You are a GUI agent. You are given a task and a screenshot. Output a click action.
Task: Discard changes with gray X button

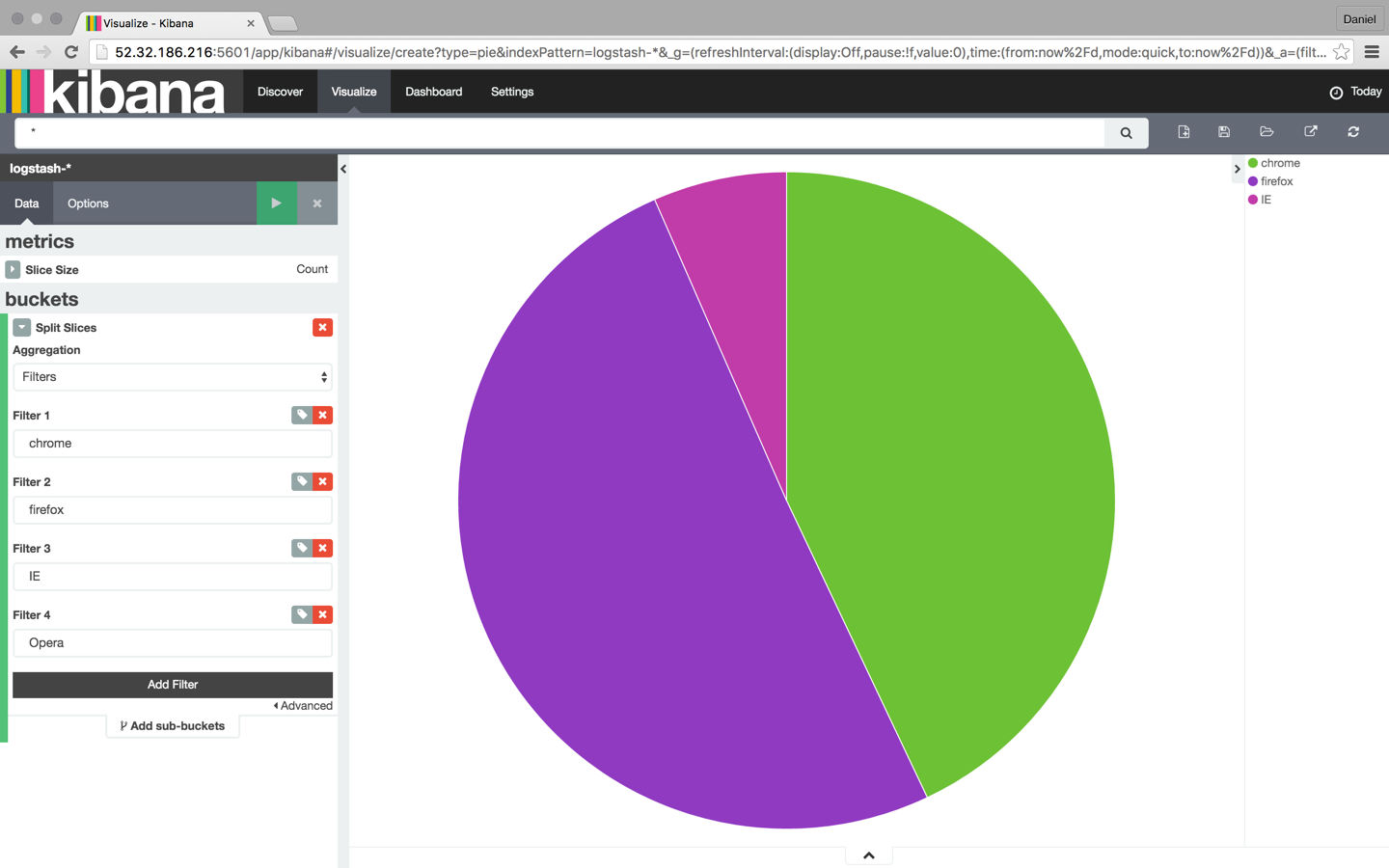(x=317, y=203)
